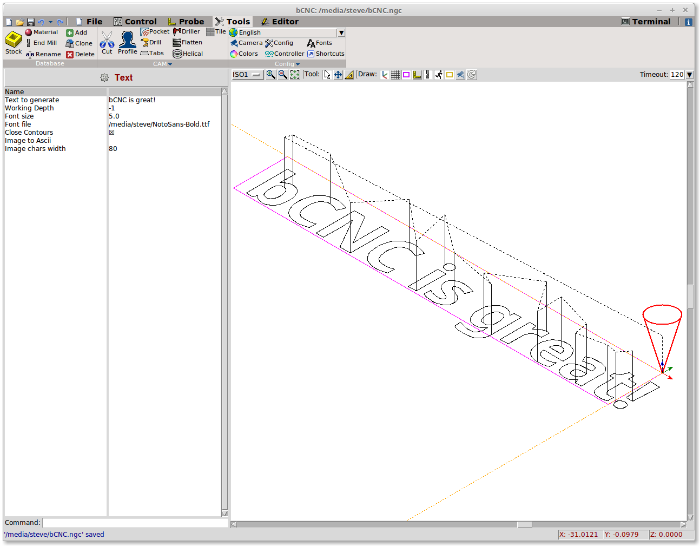
Task: Toggle drawing of yellow workarea
Action: [x=450, y=75]
